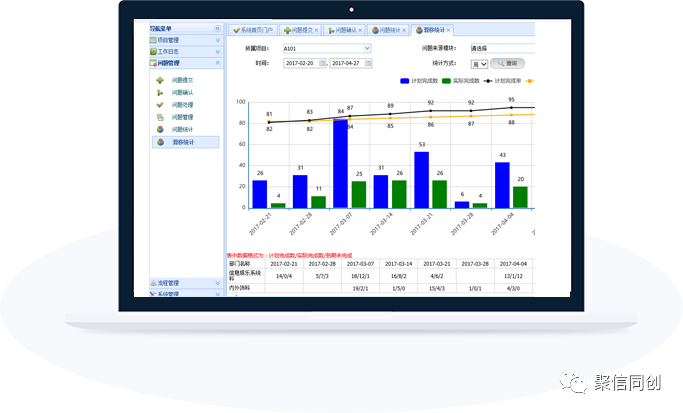Click the green checkmark 问题处理 icon
Viewport: 683px width, 413px height.
point(160,105)
